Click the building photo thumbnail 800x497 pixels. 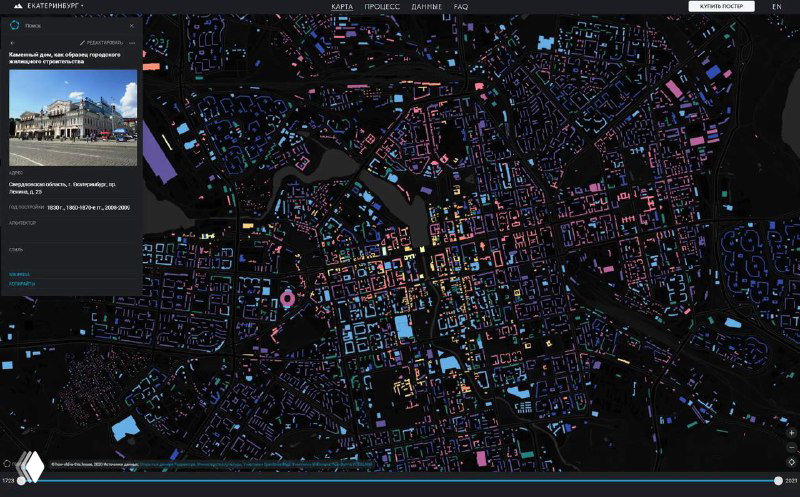point(73,117)
